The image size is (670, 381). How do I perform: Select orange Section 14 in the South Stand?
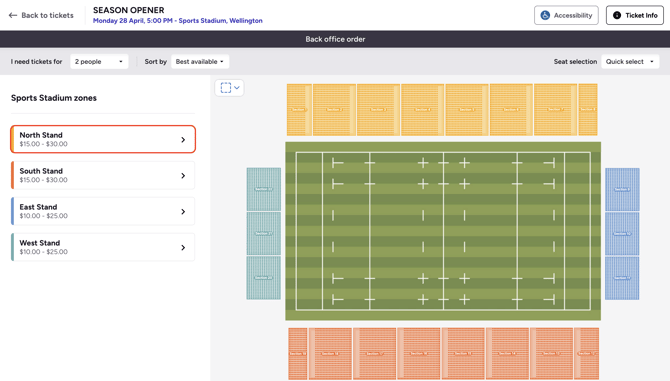point(508,354)
